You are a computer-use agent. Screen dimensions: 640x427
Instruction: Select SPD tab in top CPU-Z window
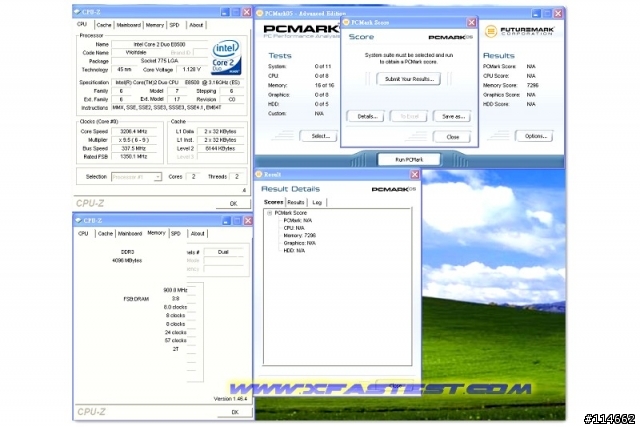(x=174, y=25)
